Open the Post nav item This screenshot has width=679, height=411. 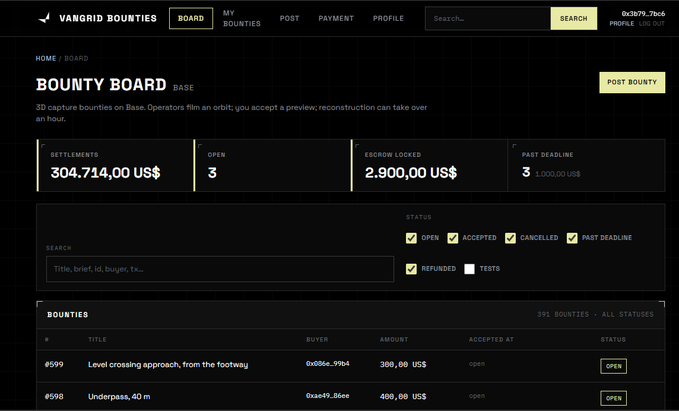pos(289,18)
